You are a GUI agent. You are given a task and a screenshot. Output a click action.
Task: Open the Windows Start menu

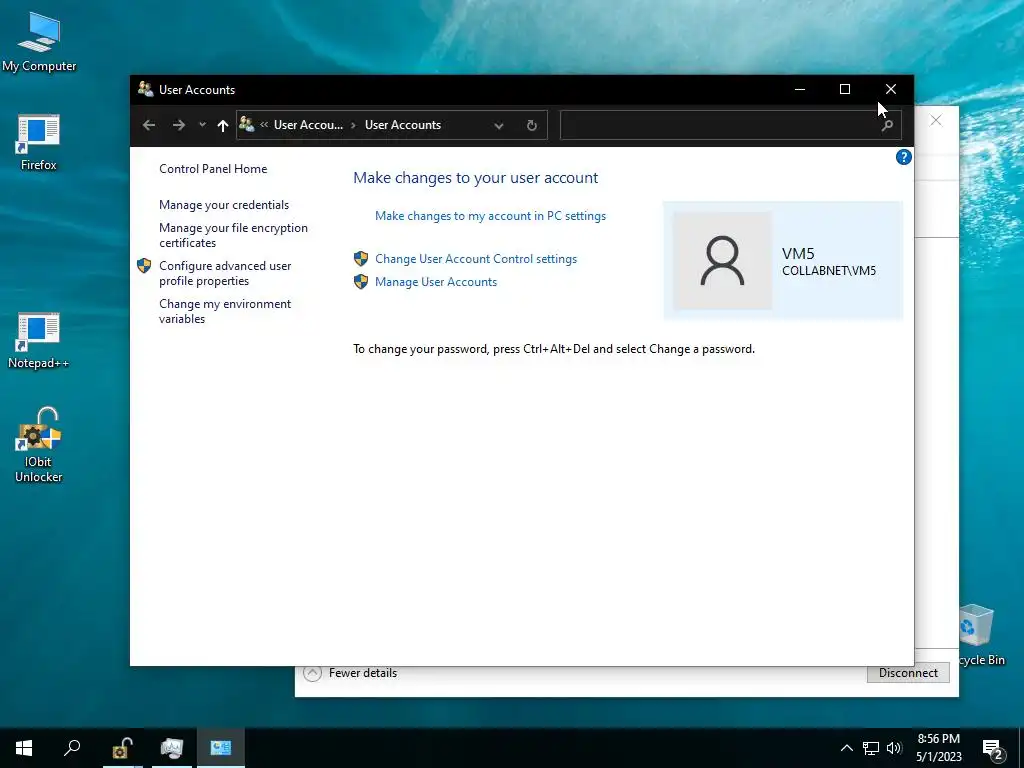[x=24, y=748]
